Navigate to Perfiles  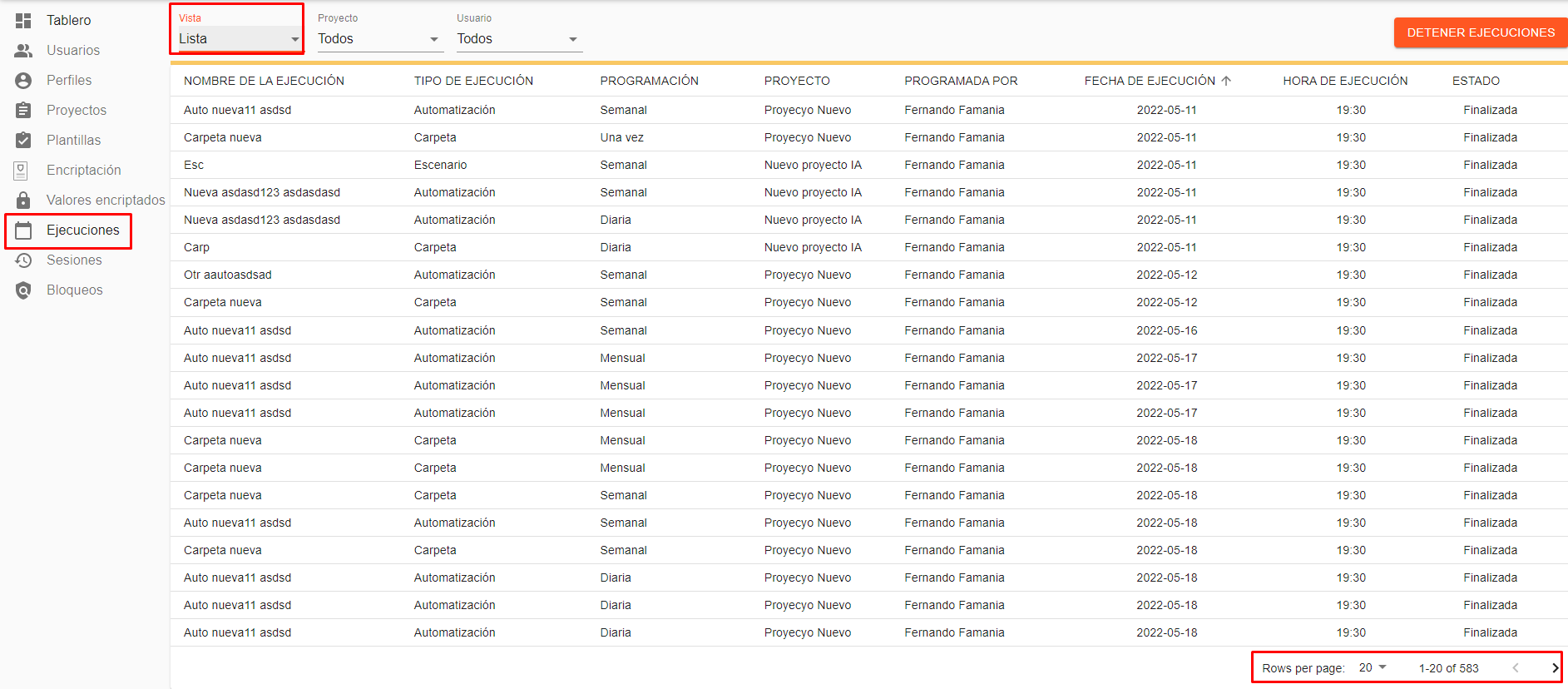tap(69, 80)
